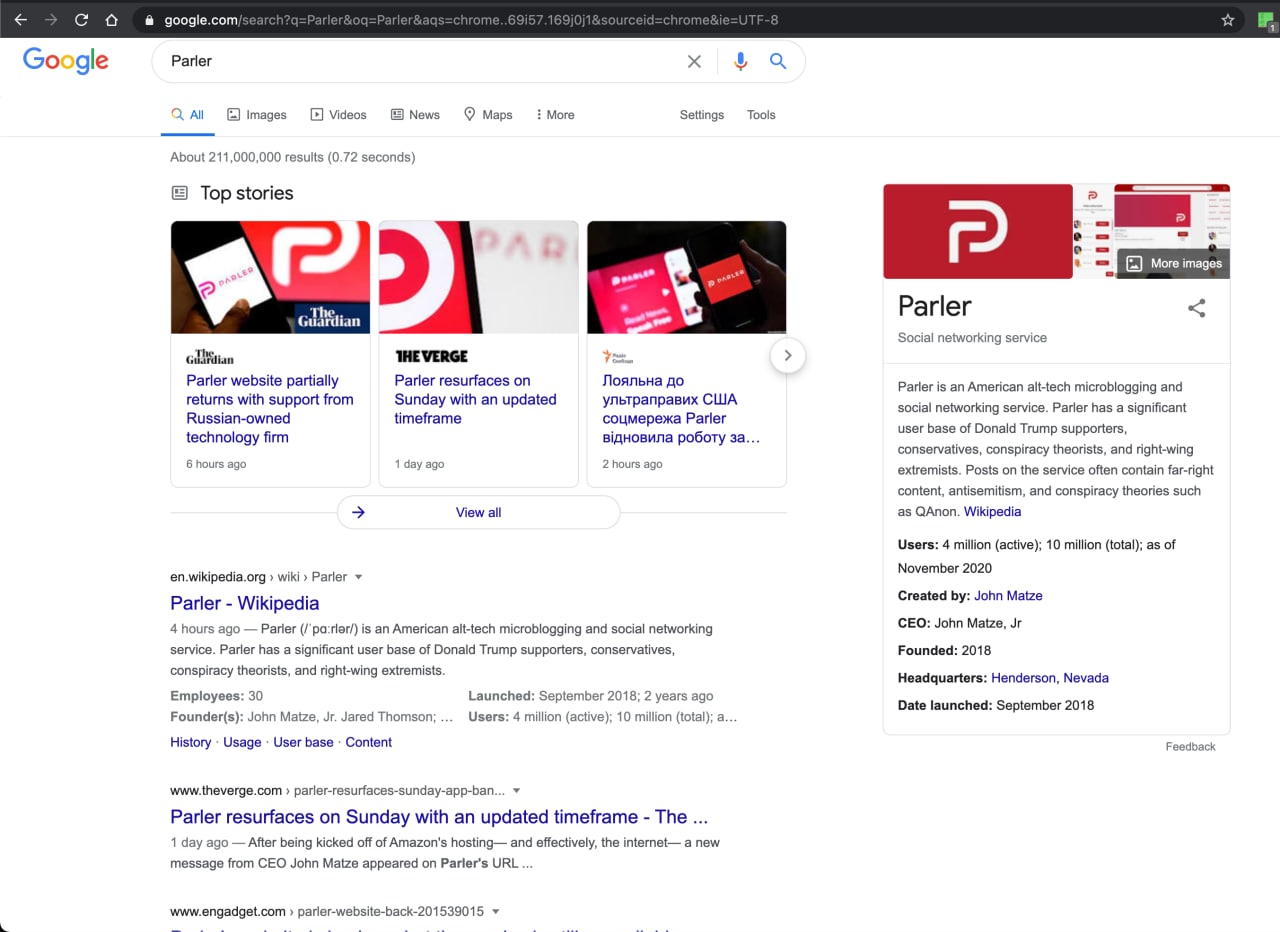Switch to the Images tab
Viewport: 1280px width, 932px height.
coord(257,115)
